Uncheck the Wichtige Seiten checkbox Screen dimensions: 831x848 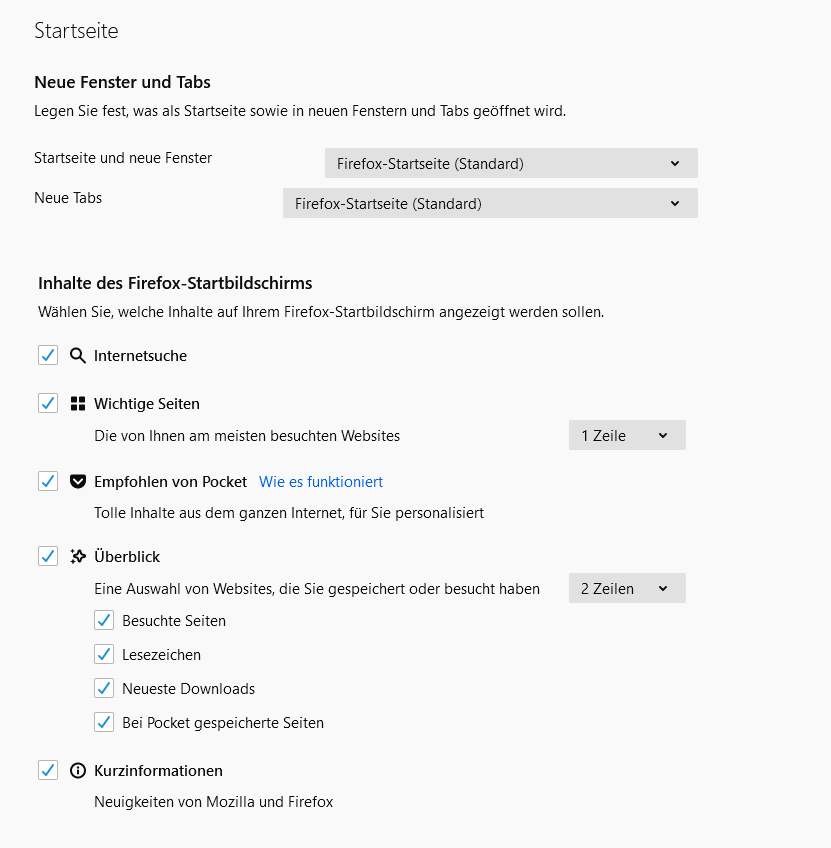48,404
